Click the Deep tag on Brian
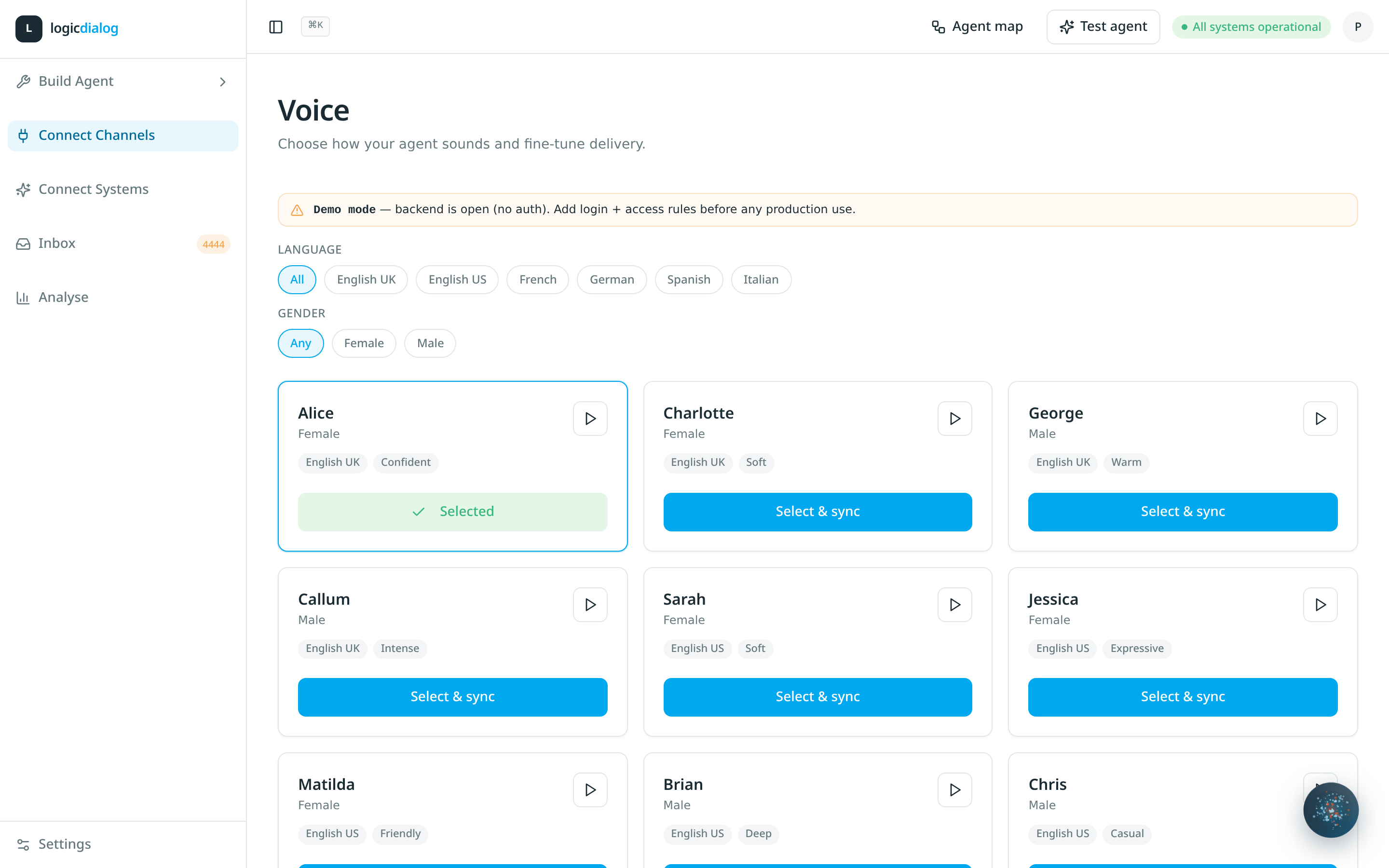This screenshot has height=868, width=1389. click(758, 834)
